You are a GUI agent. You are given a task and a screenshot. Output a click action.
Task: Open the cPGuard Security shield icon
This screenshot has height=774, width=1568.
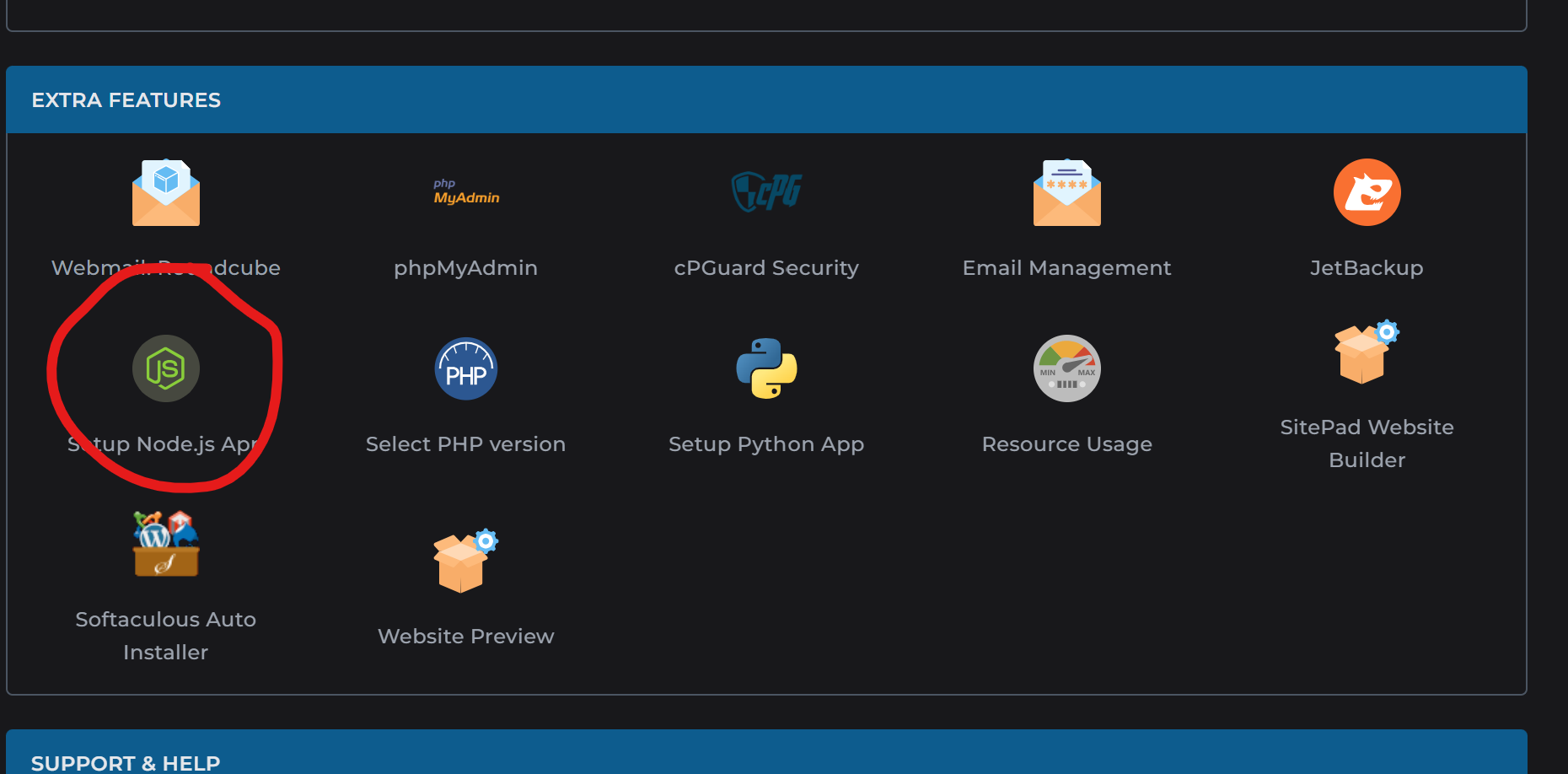(x=766, y=192)
